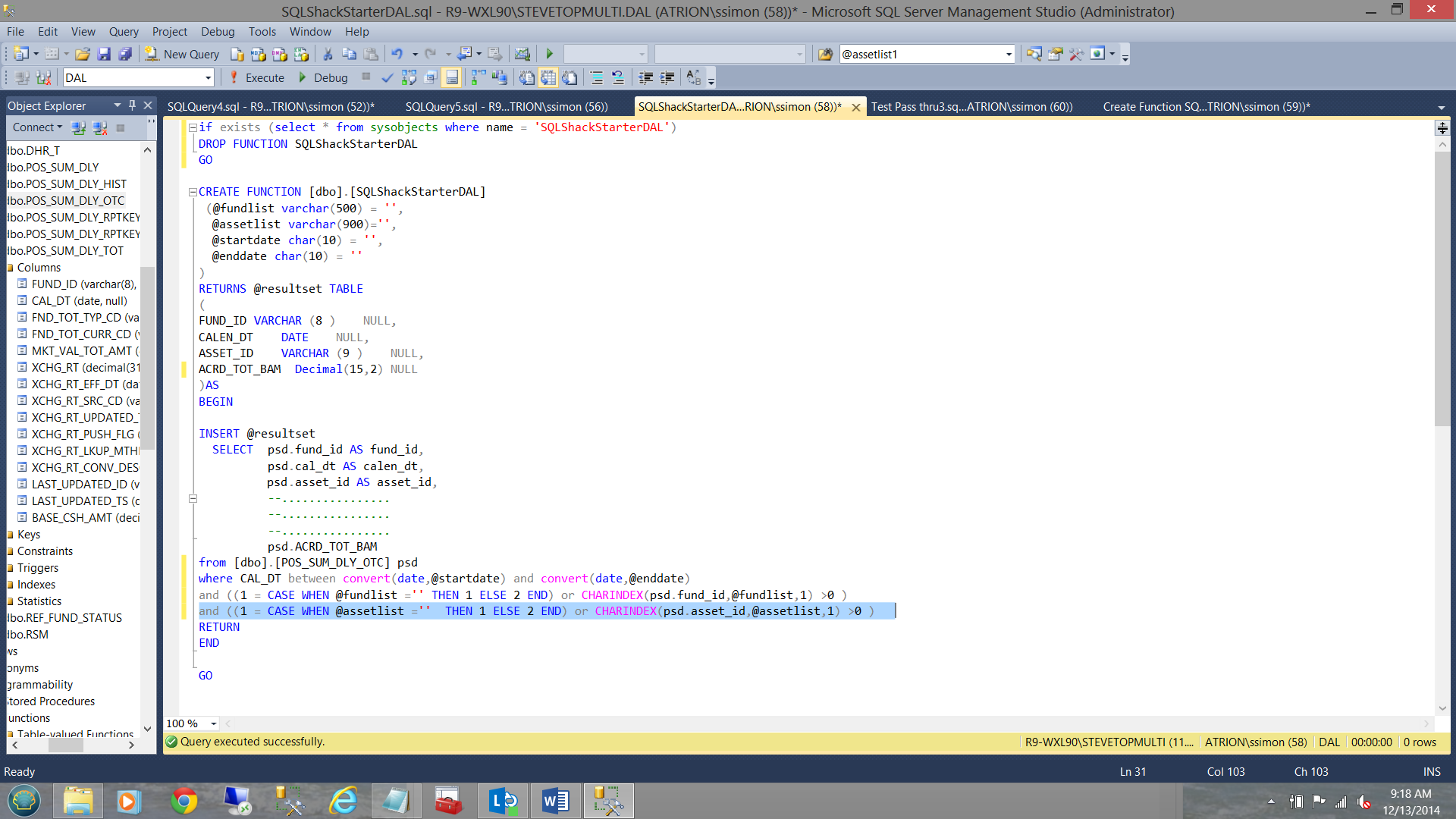Click Display Estimated Execution Plan icon
The image size is (1456, 819).
[x=409, y=77]
